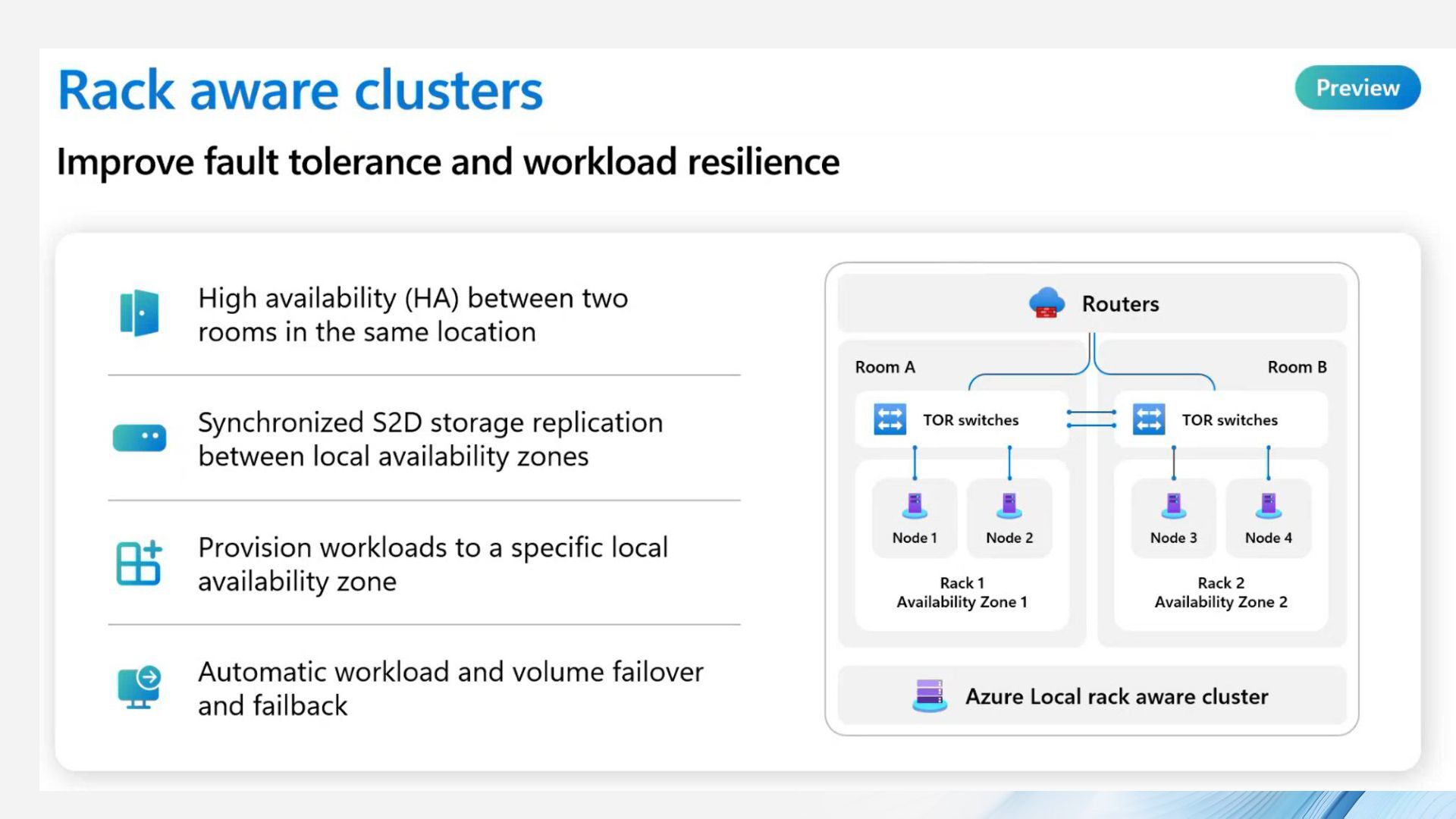Click the provision workloads grid-plus icon
Viewport: 1456px width, 819px height.
pos(140,563)
